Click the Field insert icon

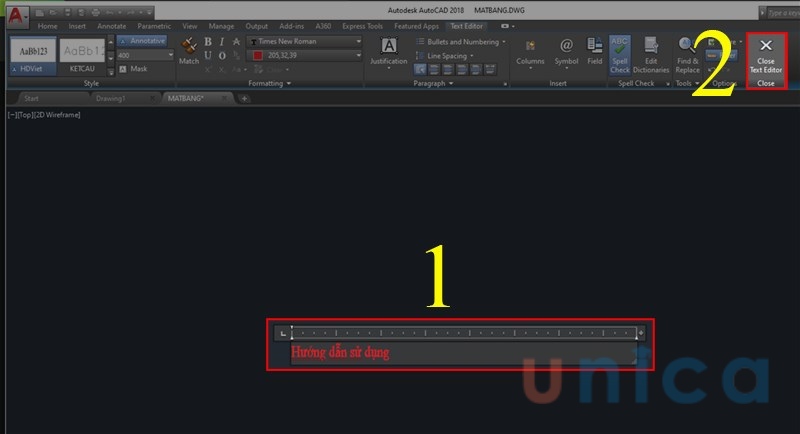tap(595, 52)
